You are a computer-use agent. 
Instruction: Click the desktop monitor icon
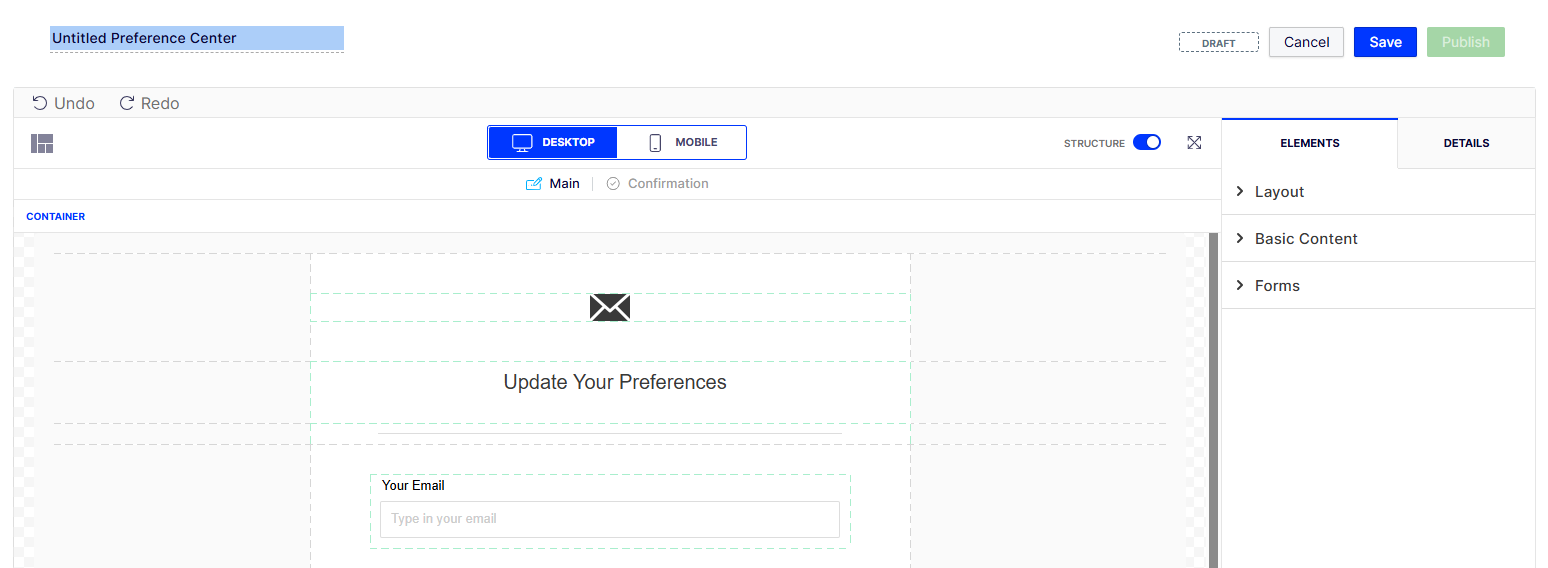(x=522, y=142)
